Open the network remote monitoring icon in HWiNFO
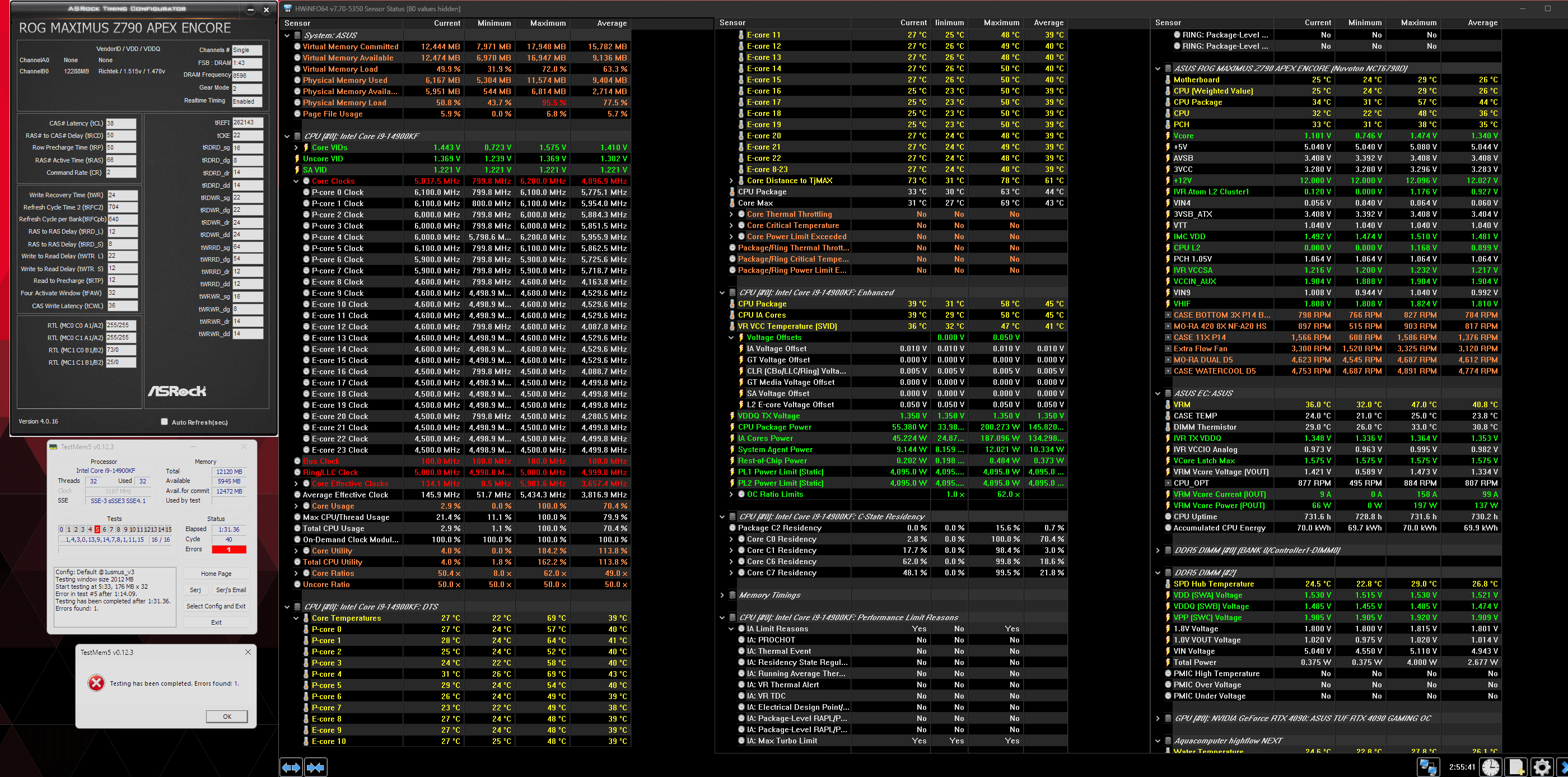This screenshot has width=1568, height=777. point(1427,767)
